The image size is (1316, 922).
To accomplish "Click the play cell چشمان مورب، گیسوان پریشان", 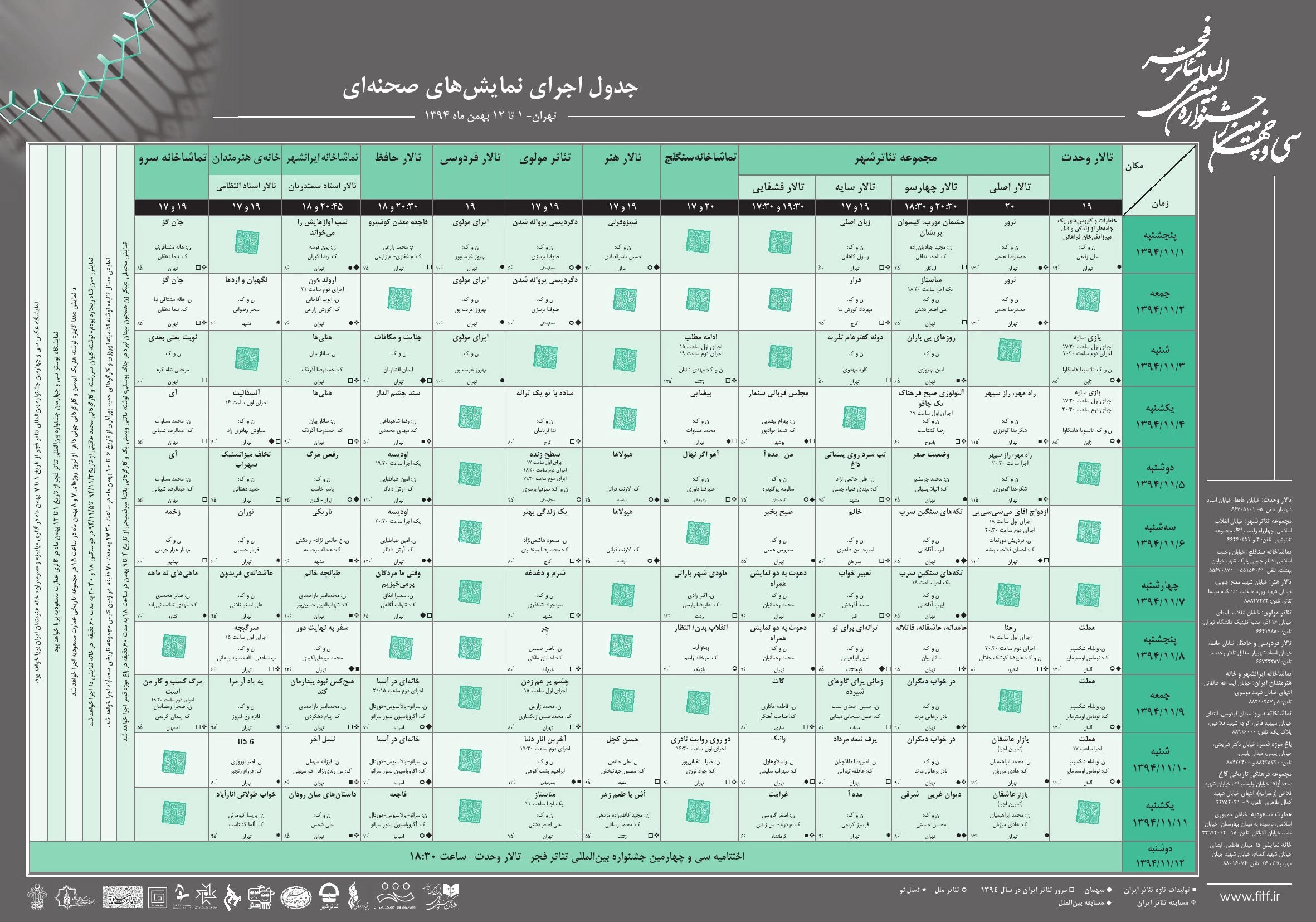I will (930, 244).
